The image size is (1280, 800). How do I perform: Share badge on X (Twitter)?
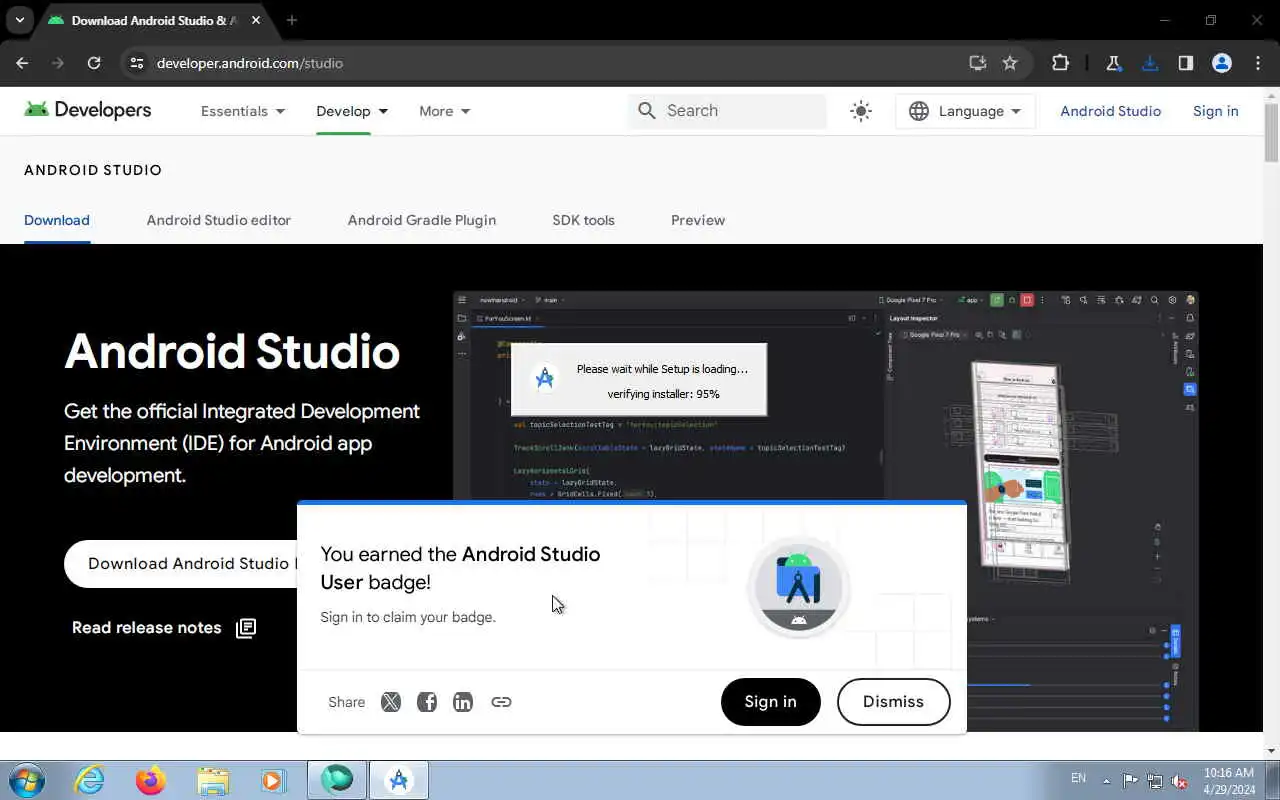point(391,702)
